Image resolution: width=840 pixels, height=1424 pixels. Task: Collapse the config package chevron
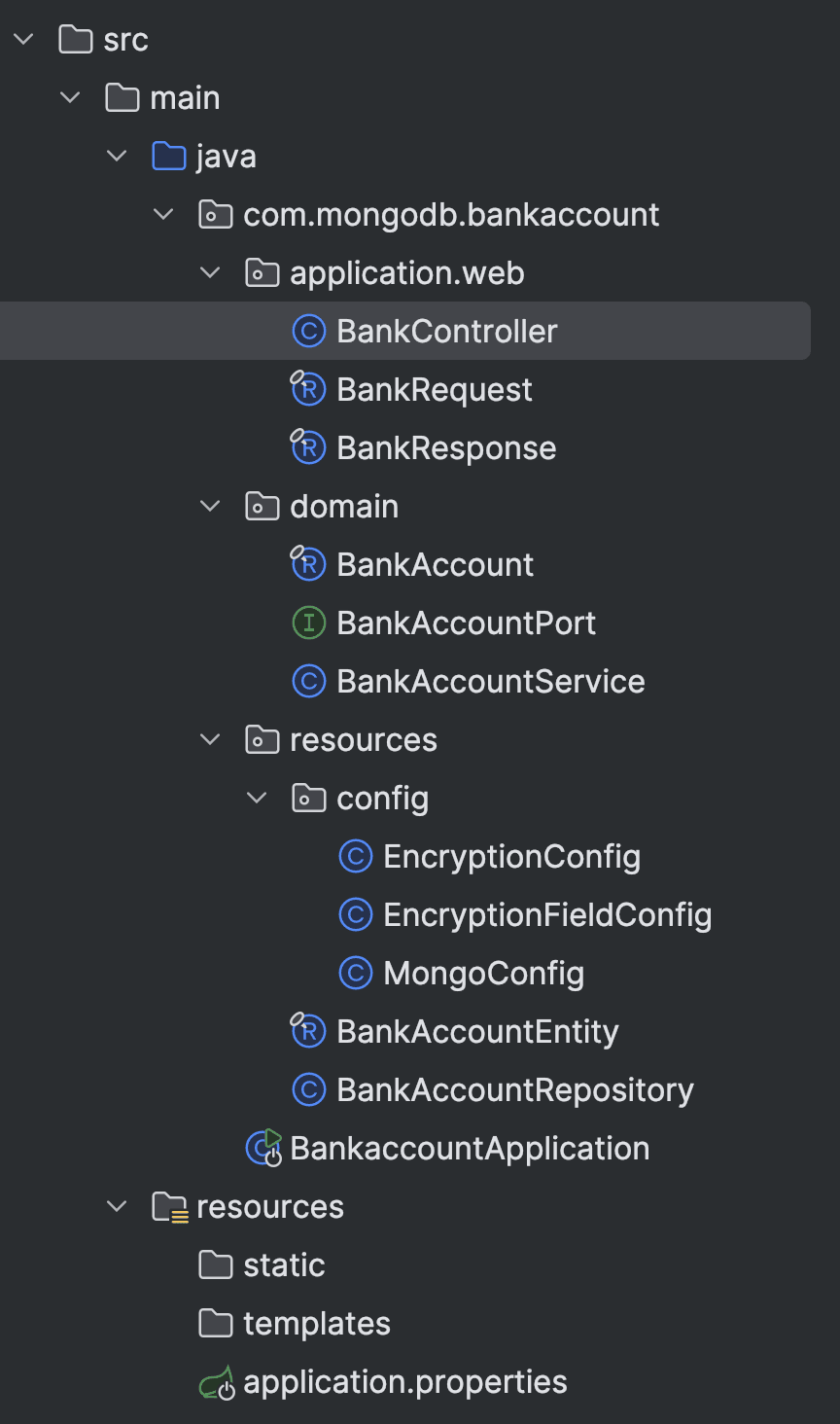click(257, 799)
